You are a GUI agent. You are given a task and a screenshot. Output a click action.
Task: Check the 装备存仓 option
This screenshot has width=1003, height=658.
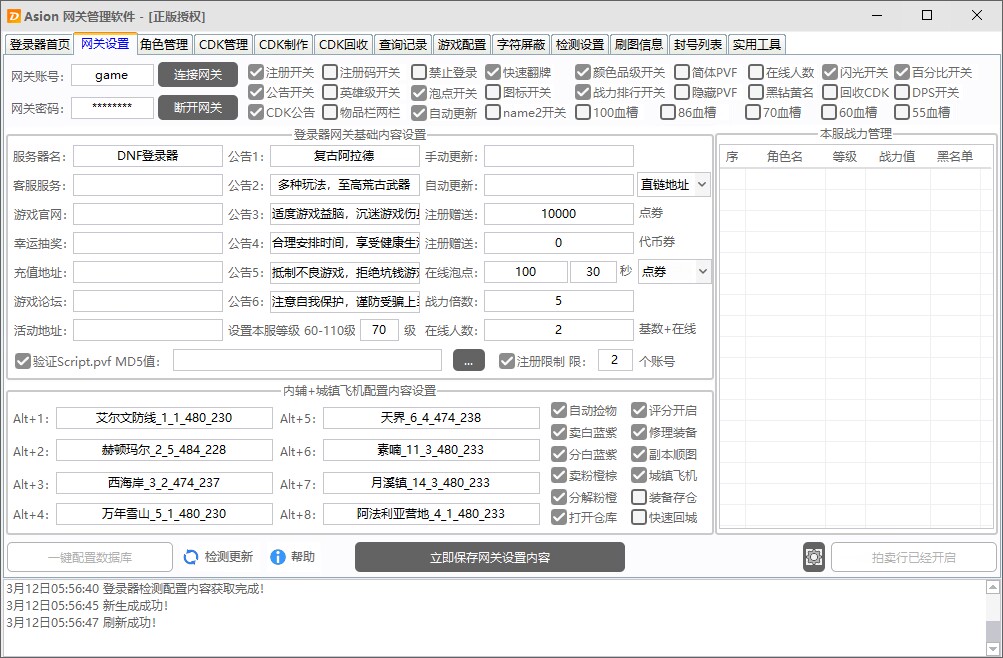pyautogui.click(x=639, y=497)
